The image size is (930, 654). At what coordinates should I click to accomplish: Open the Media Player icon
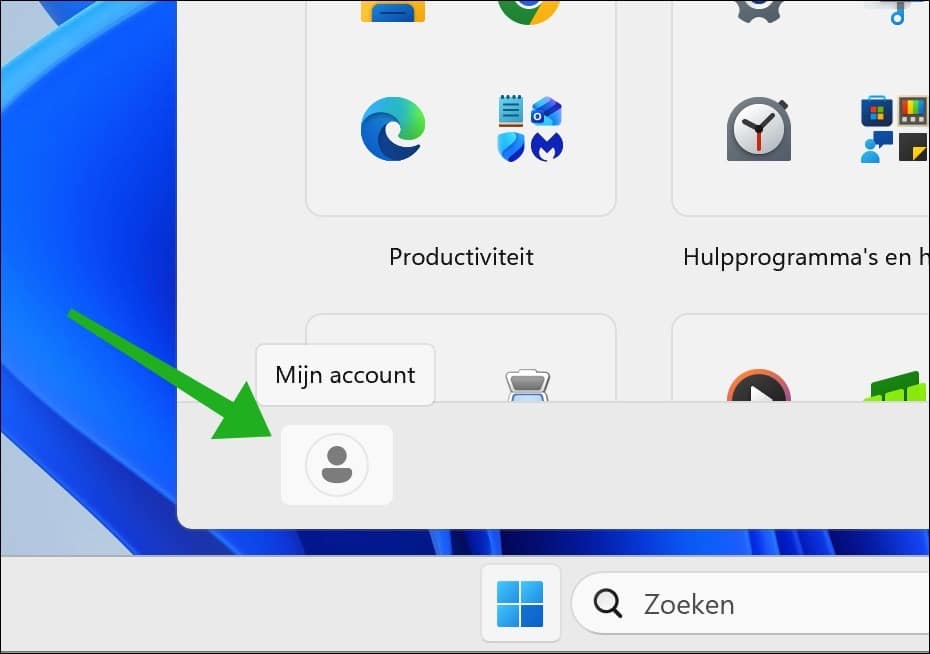click(x=759, y=385)
